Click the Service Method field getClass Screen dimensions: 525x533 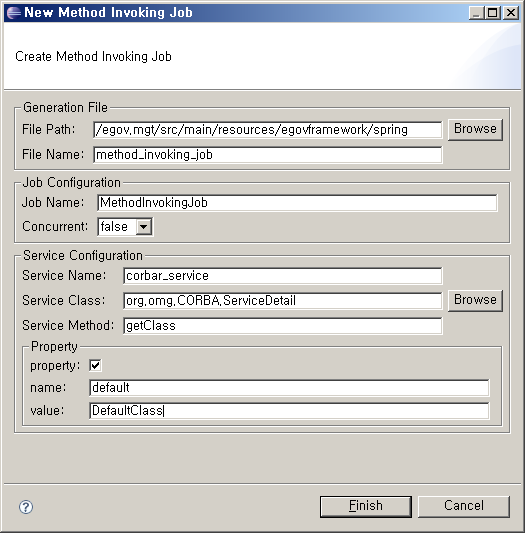click(x=283, y=326)
